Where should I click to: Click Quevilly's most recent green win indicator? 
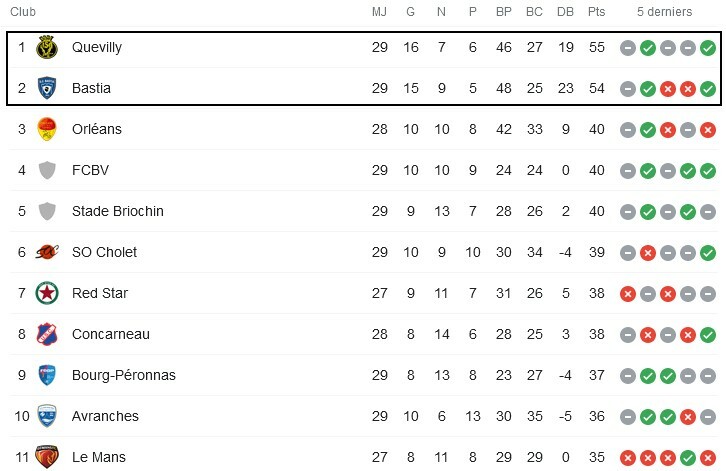pos(708,47)
